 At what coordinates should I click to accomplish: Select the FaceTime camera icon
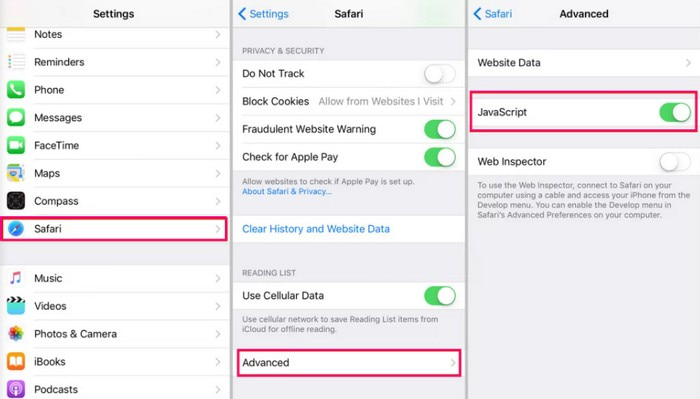[x=16, y=145]
